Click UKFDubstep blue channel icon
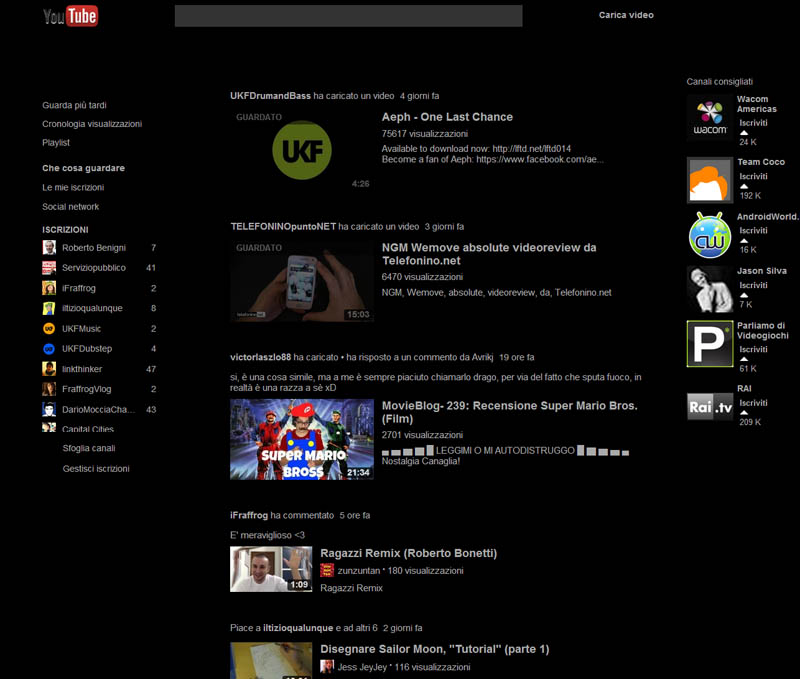800x679 pixels. click(x=49, y=348)
